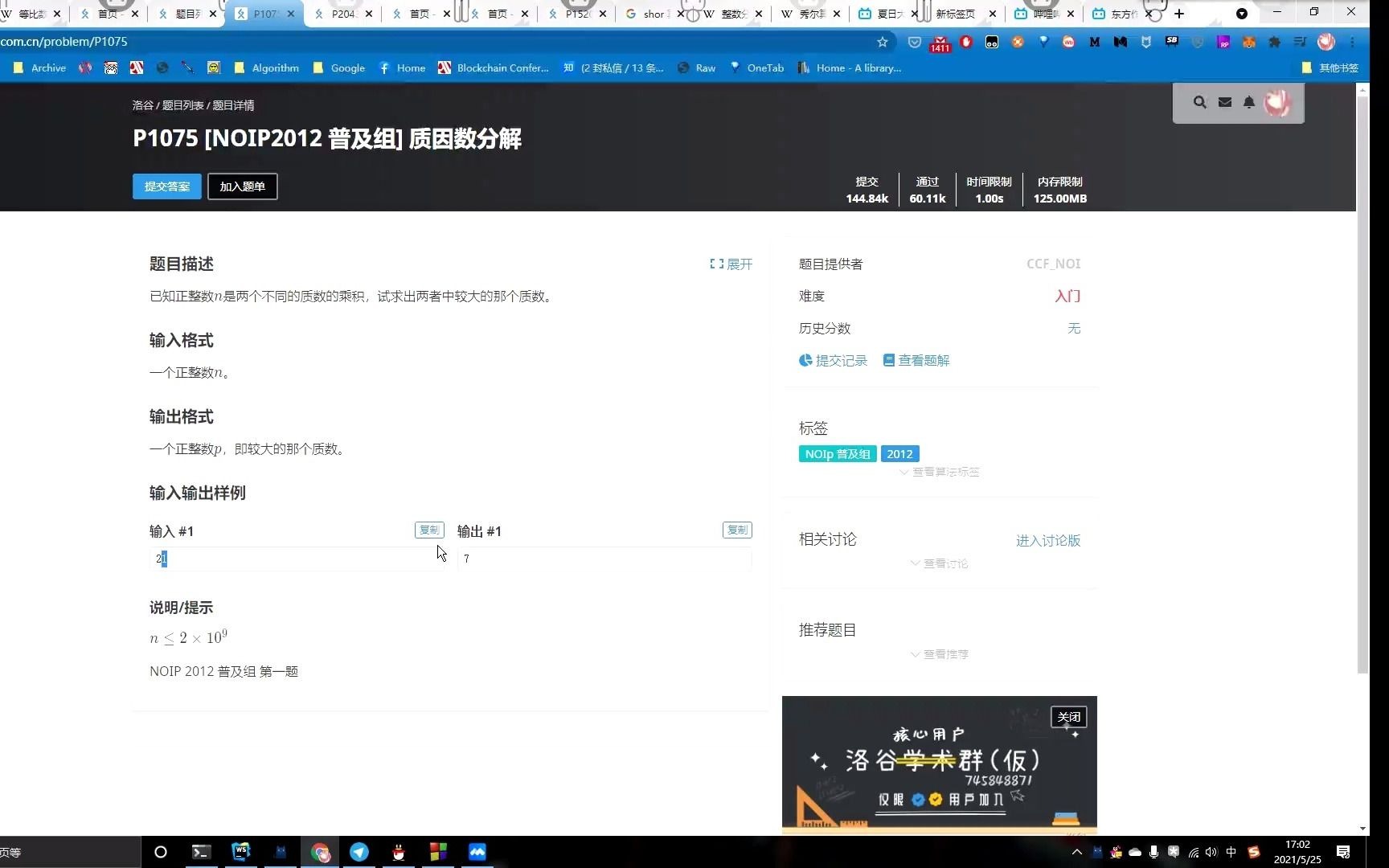Click sample input #1 text box
The width and height of the screenshot is (1389, 868).
point(297,559)
